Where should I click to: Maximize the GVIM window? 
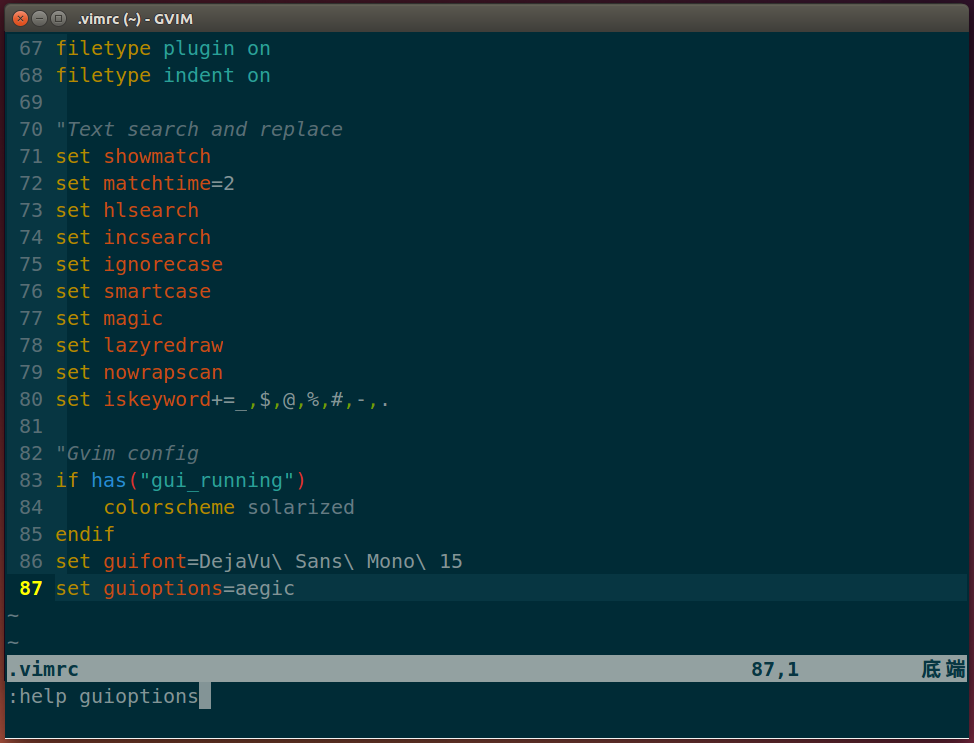click(x=58, y=19)
